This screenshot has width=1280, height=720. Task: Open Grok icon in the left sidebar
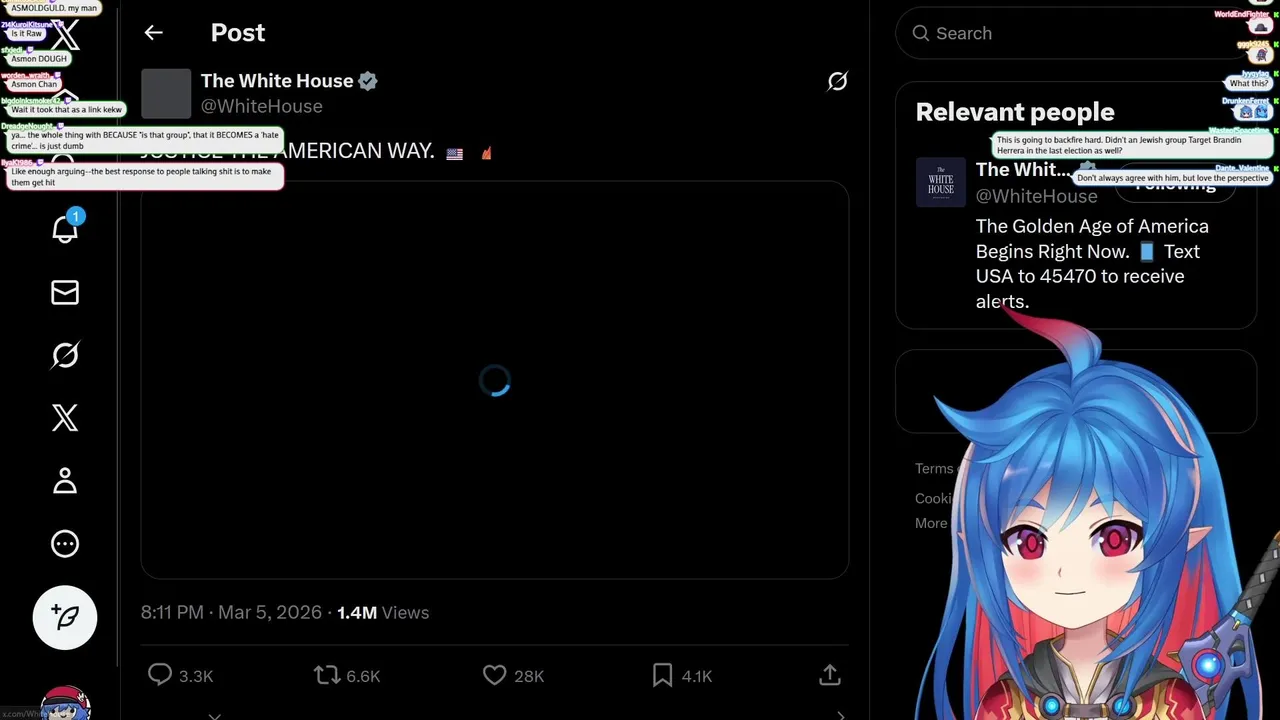click(x=65, y=355)
